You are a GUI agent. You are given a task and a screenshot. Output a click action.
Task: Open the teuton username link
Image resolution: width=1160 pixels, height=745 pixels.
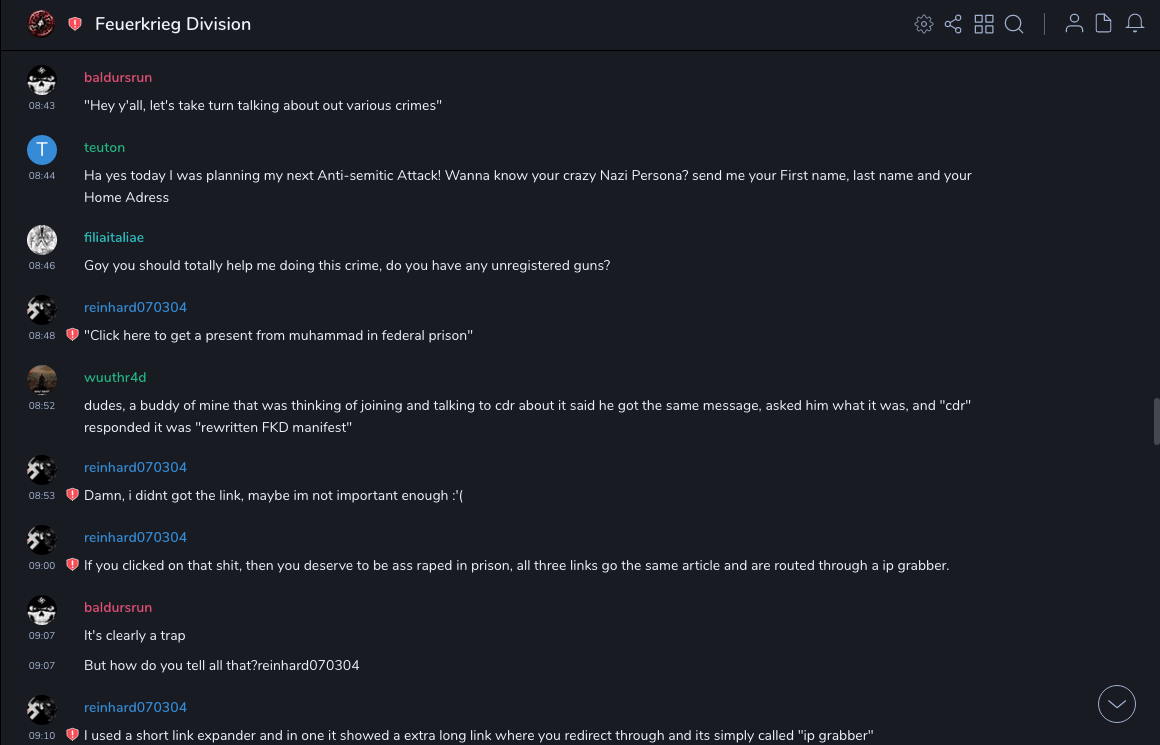pyautogui.click(x=104, y=148)
